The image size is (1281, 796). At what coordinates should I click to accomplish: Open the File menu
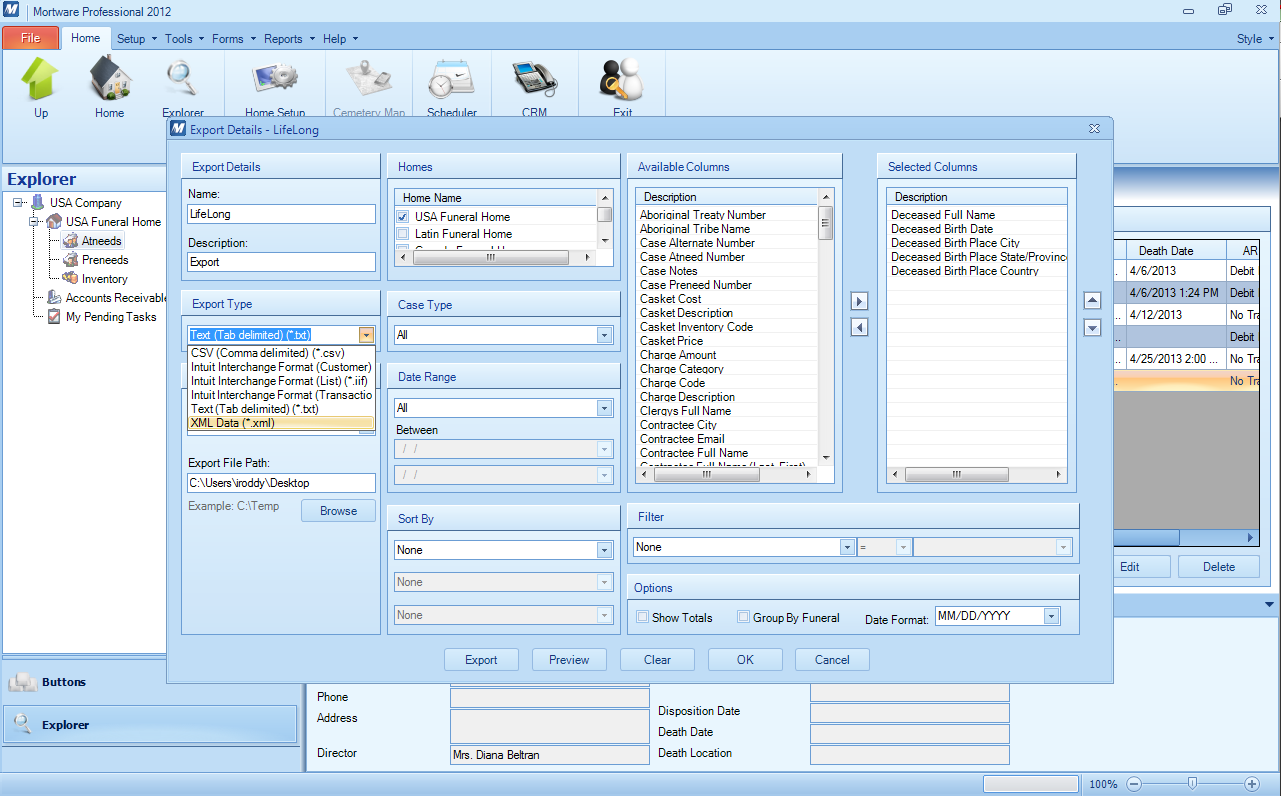[x=30, y=39]
